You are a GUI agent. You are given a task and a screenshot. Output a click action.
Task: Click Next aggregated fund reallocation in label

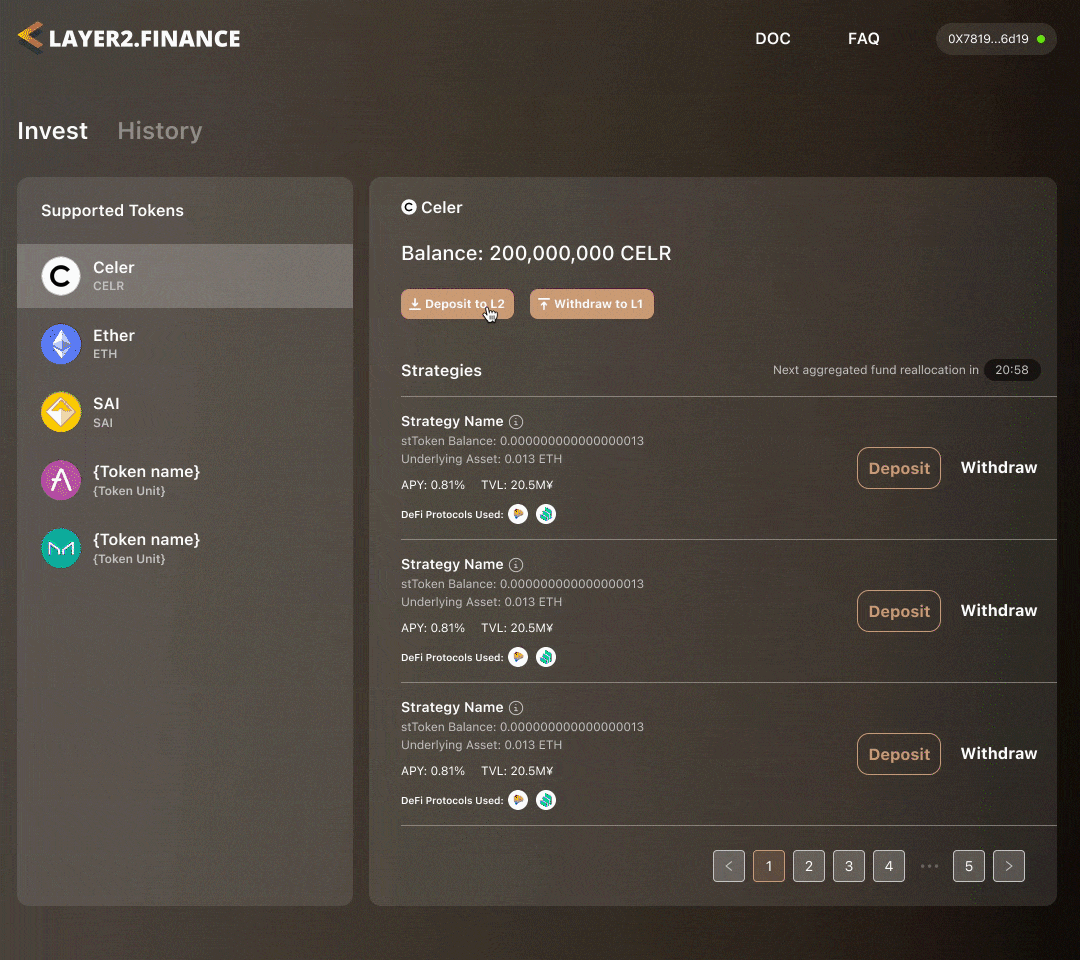click(x=875, y=370)
